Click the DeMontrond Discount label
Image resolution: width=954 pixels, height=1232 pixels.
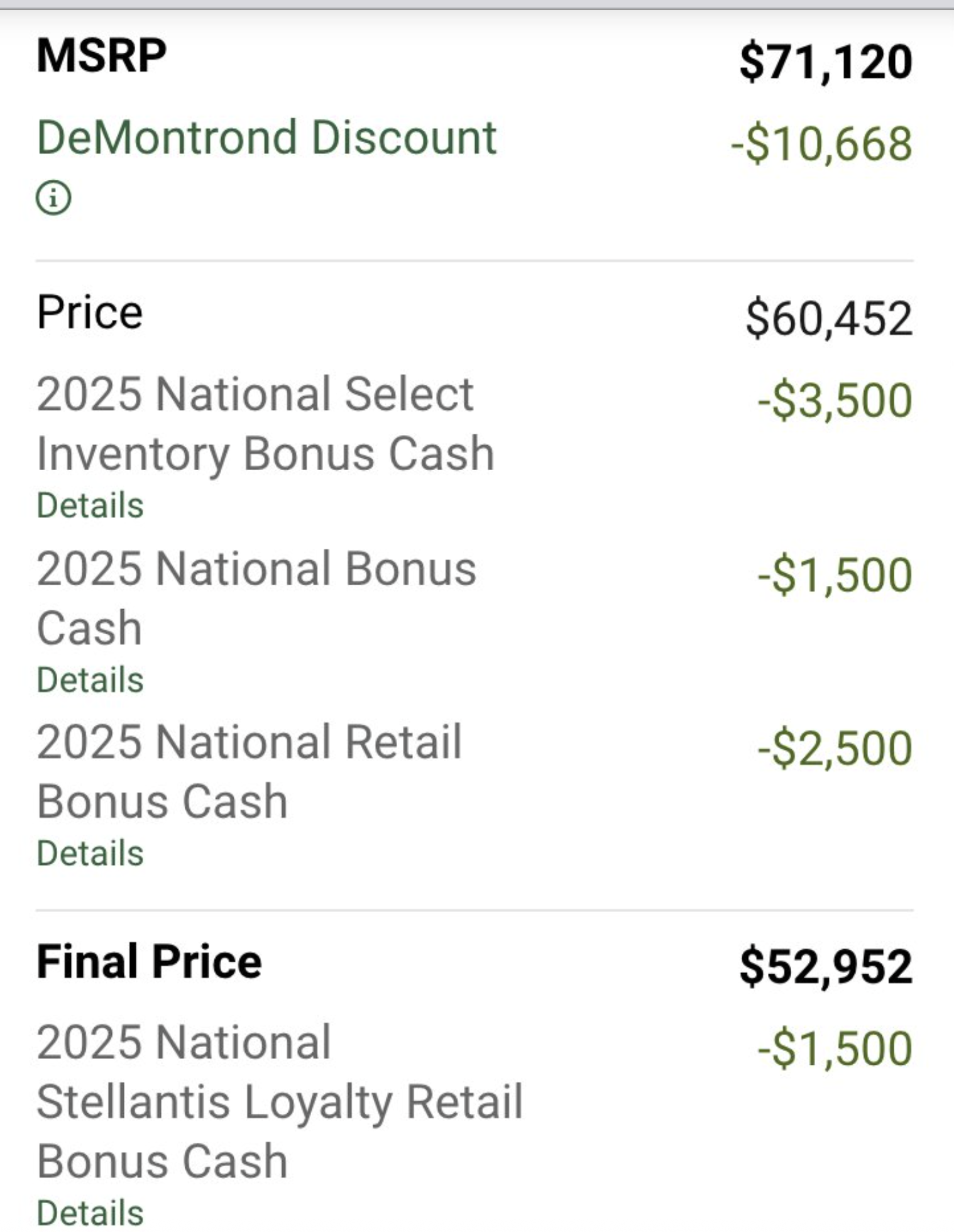point(266,138)
